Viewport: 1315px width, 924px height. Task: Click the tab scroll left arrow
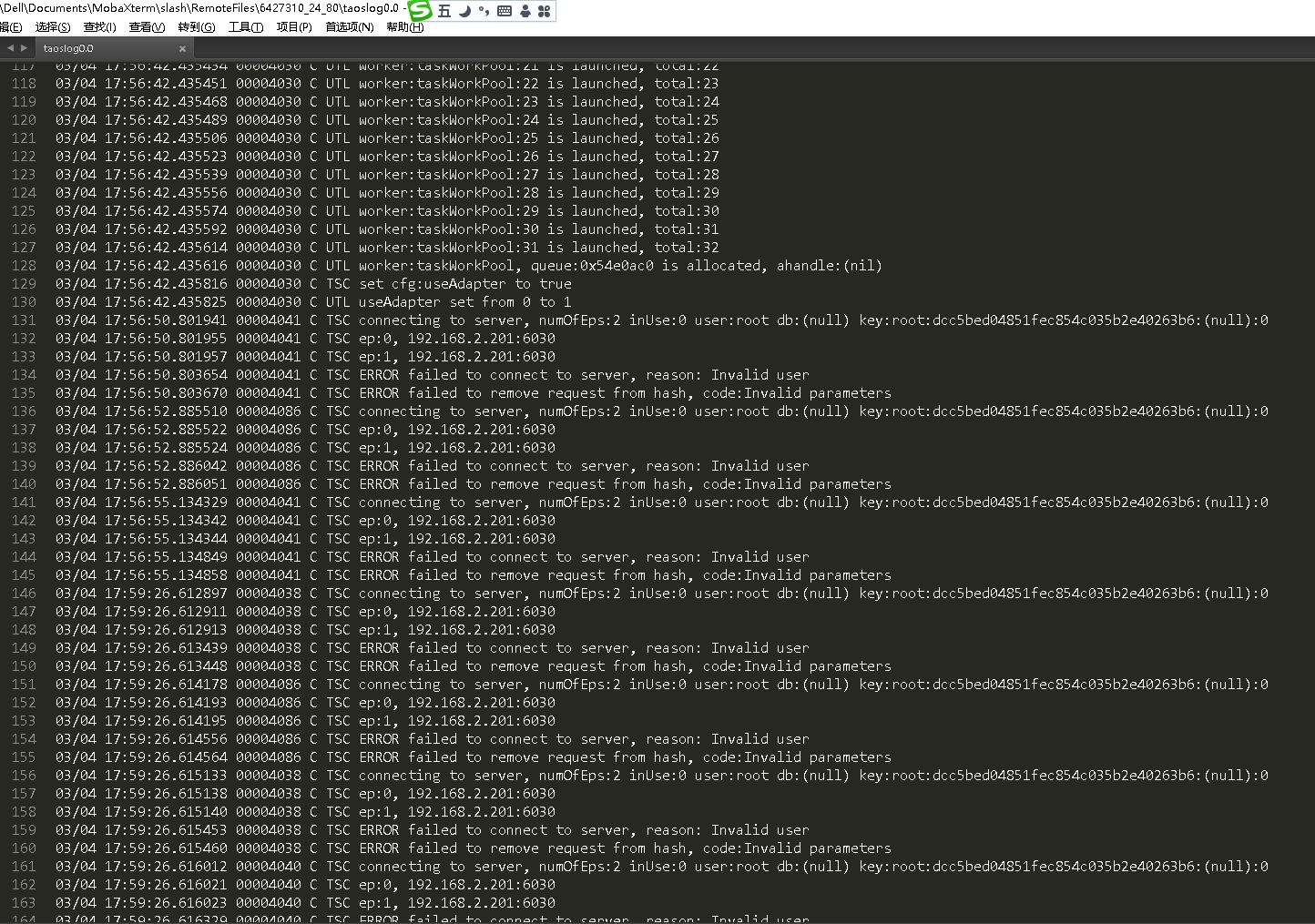(10, 48)
